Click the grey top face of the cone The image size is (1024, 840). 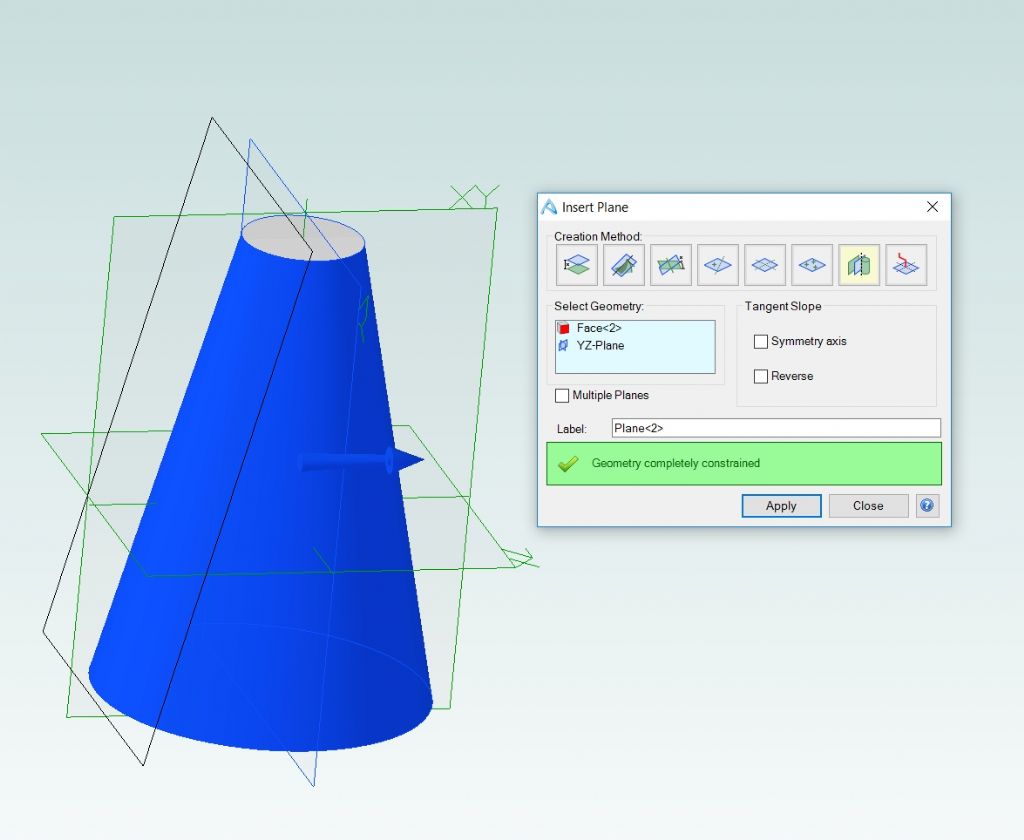click(303, 238)
